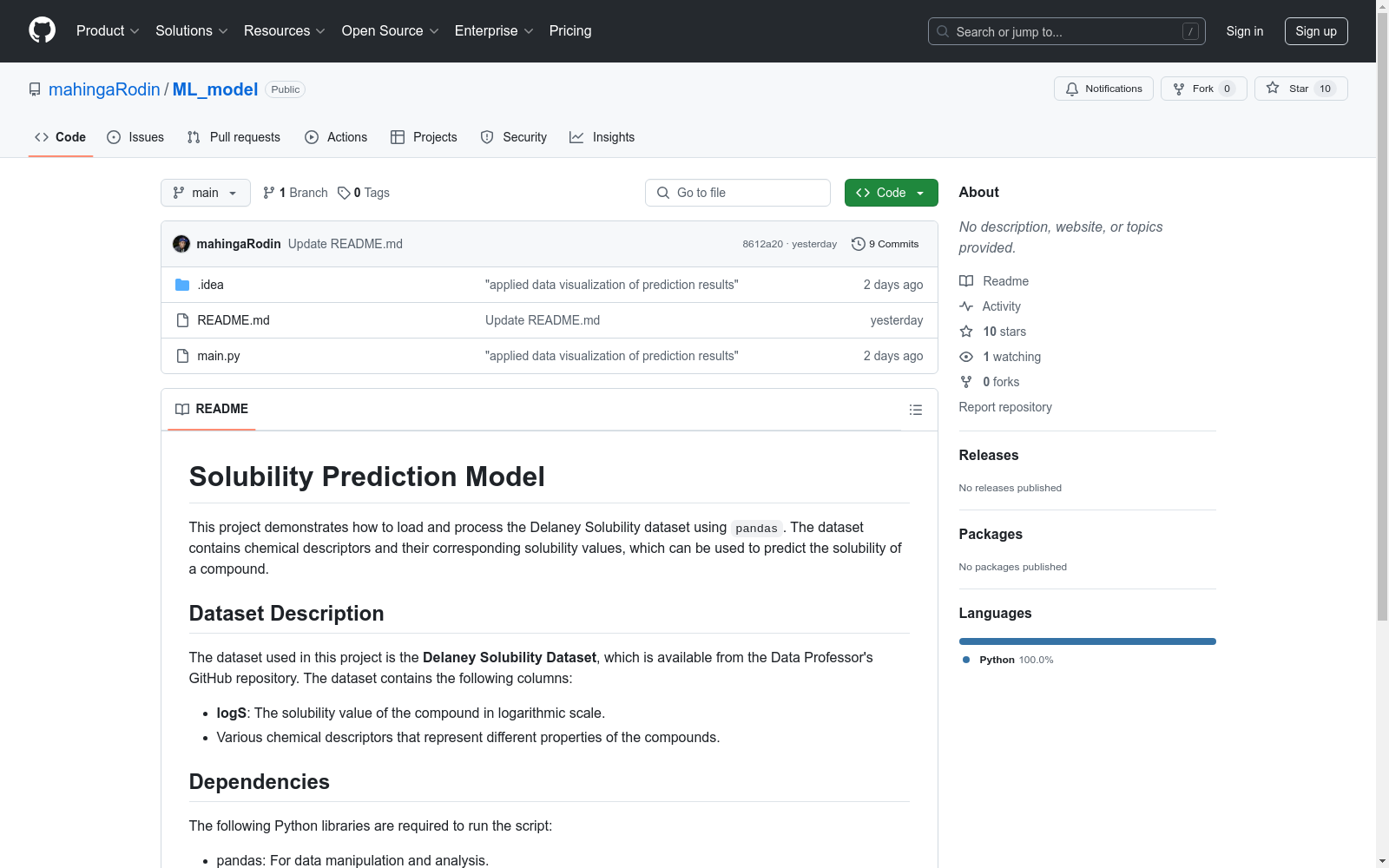Click the README book icon in file header

tap(182, 409)
